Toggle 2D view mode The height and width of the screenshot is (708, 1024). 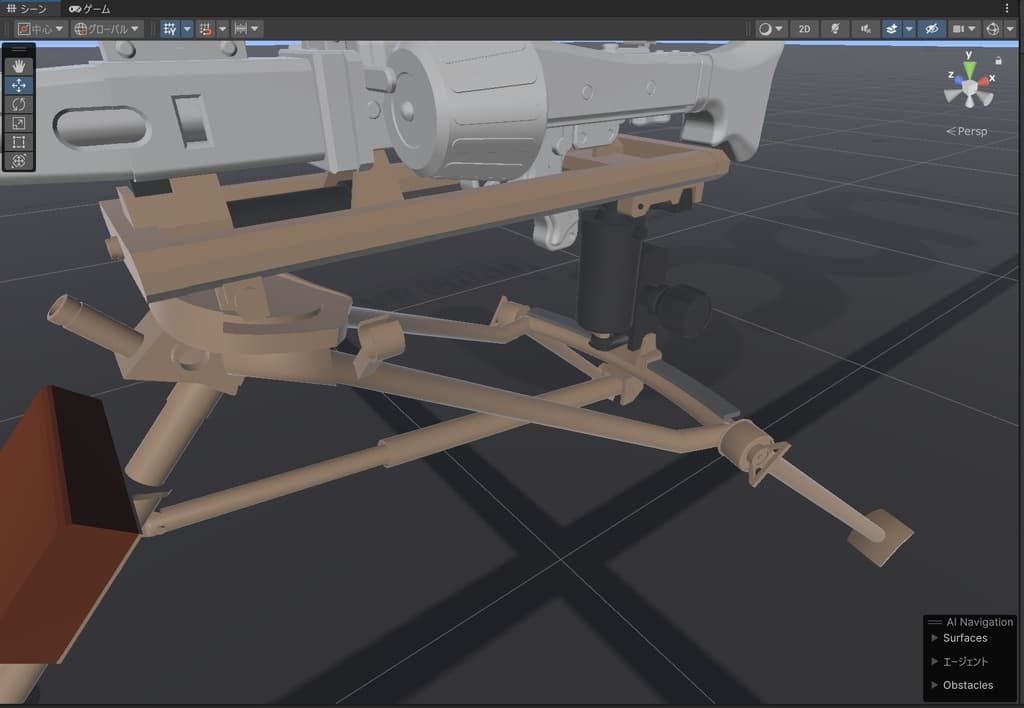point(804,29)
